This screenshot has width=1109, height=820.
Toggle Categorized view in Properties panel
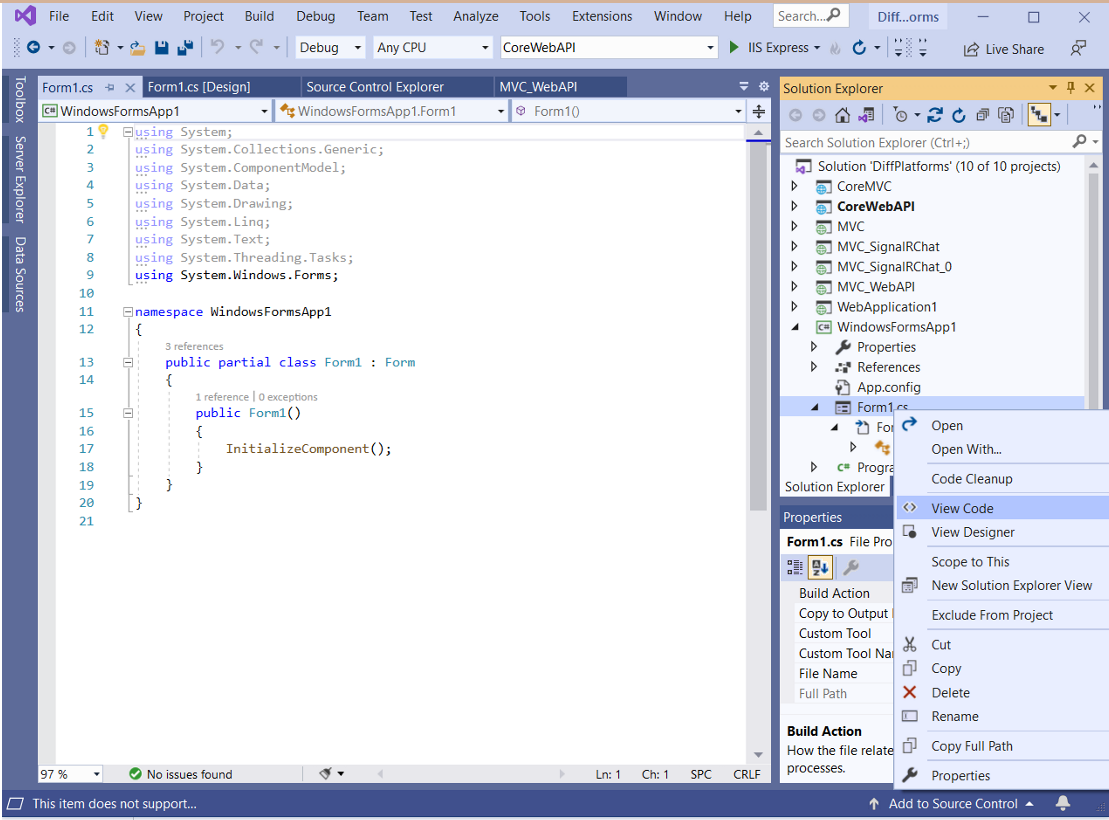coord(795,568)
